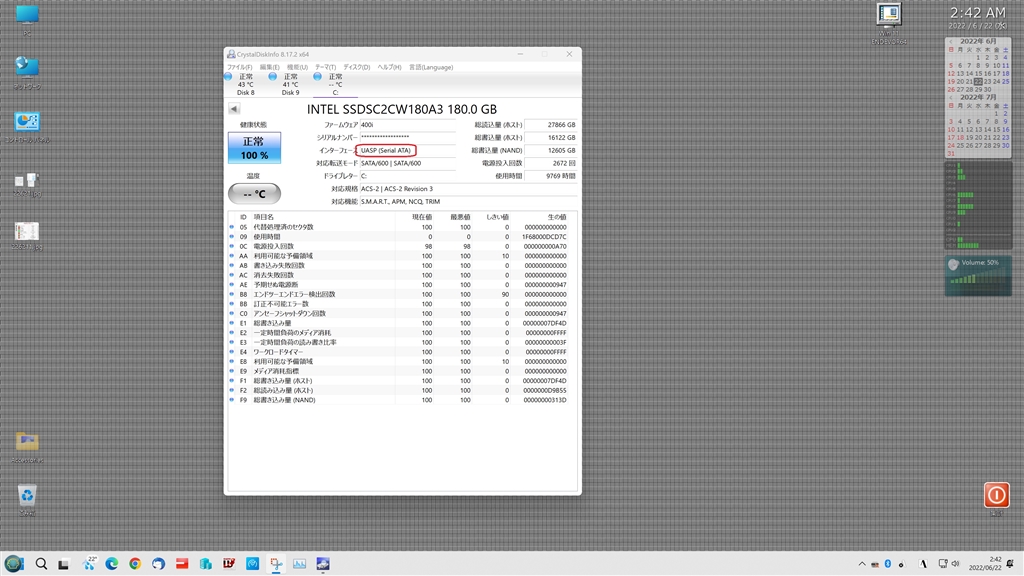
Task: Open the ディスク(D) menu
Action: coord(357,67)
